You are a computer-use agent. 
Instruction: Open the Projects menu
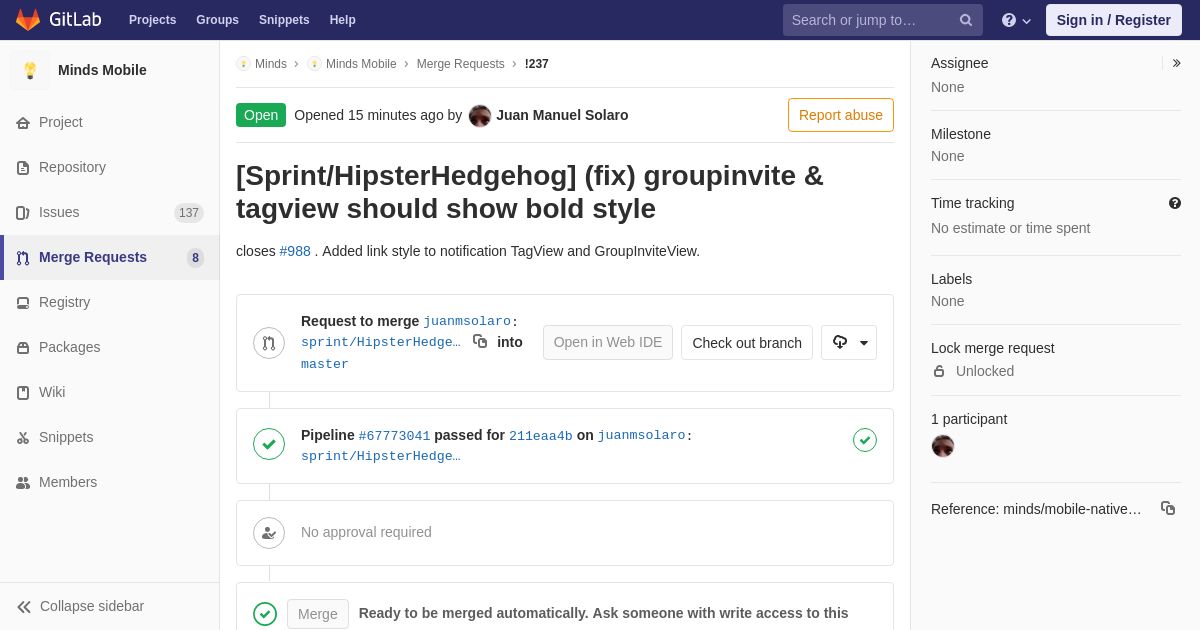(x=152, y=20)
